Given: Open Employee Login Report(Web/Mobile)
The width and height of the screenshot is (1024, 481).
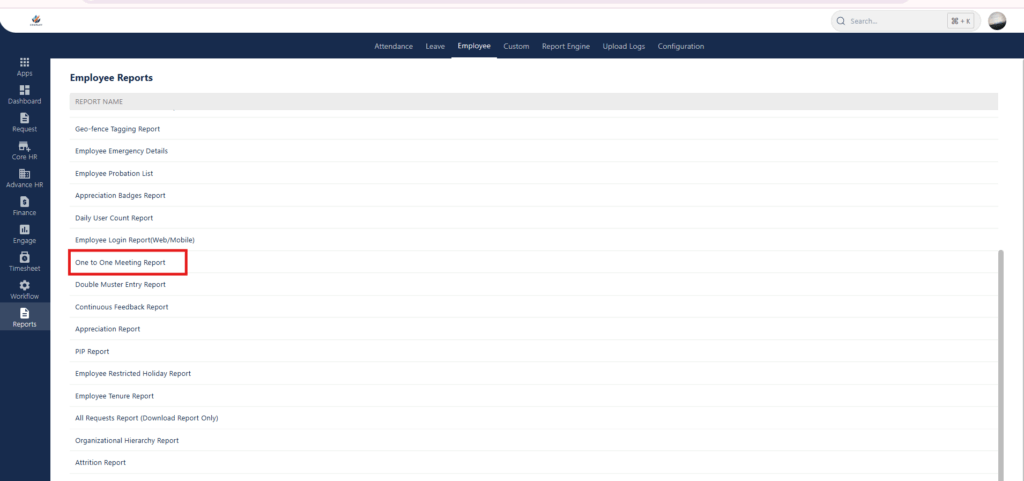Looking at the screenshot, I should 534,240.
